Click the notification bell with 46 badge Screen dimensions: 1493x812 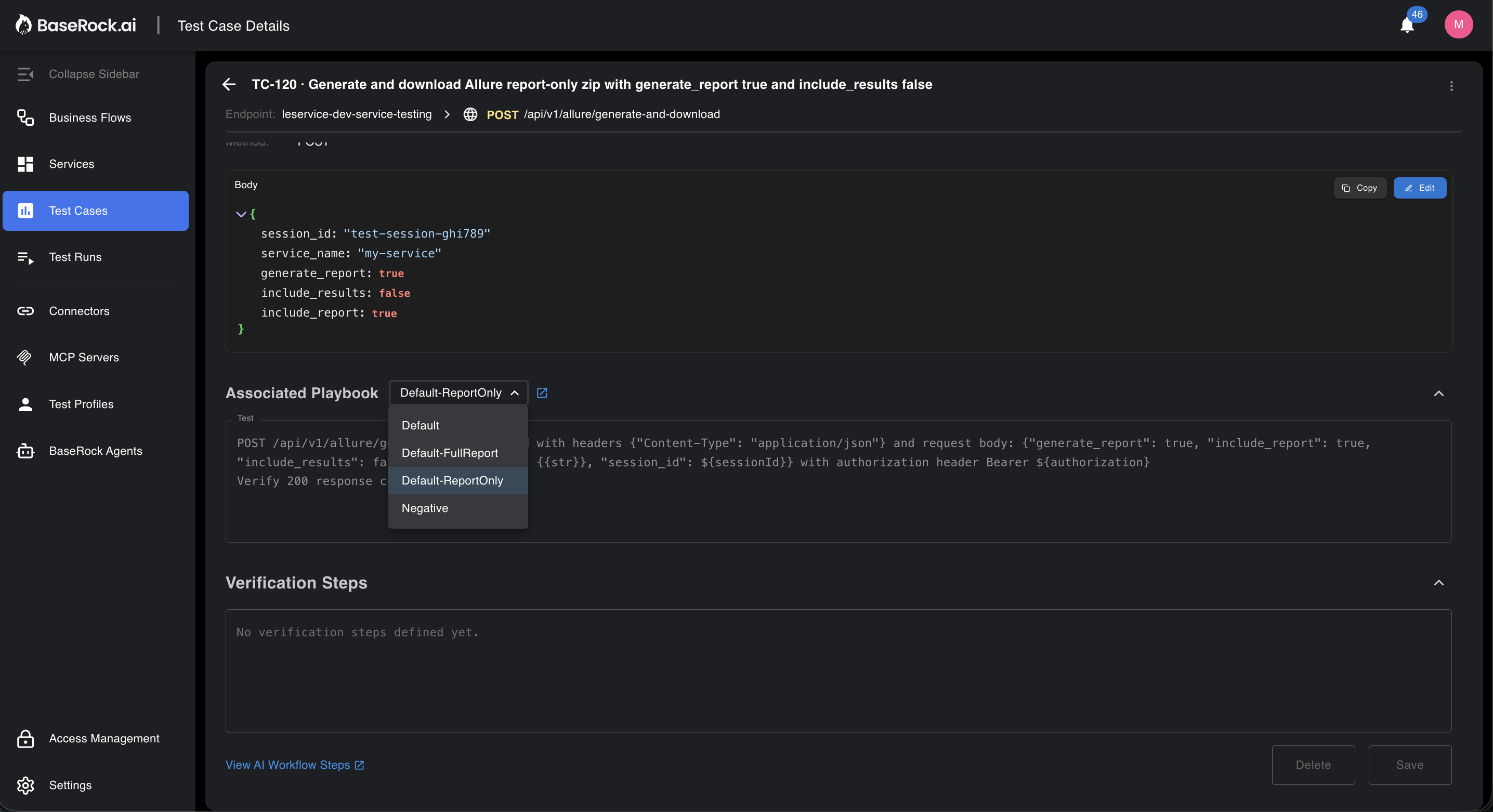tap(1407, 24)
